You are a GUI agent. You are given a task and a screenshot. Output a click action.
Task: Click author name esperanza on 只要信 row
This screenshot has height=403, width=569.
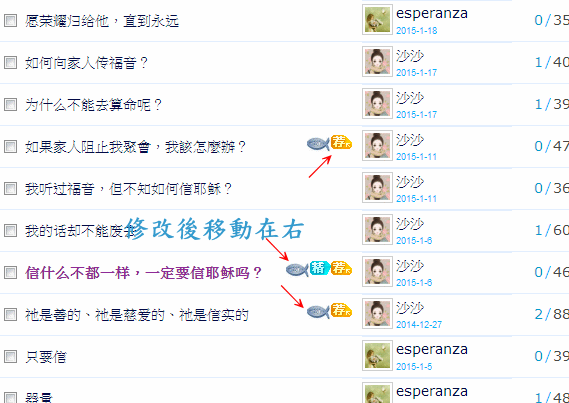pyautogui.click(x=432, y=350)
